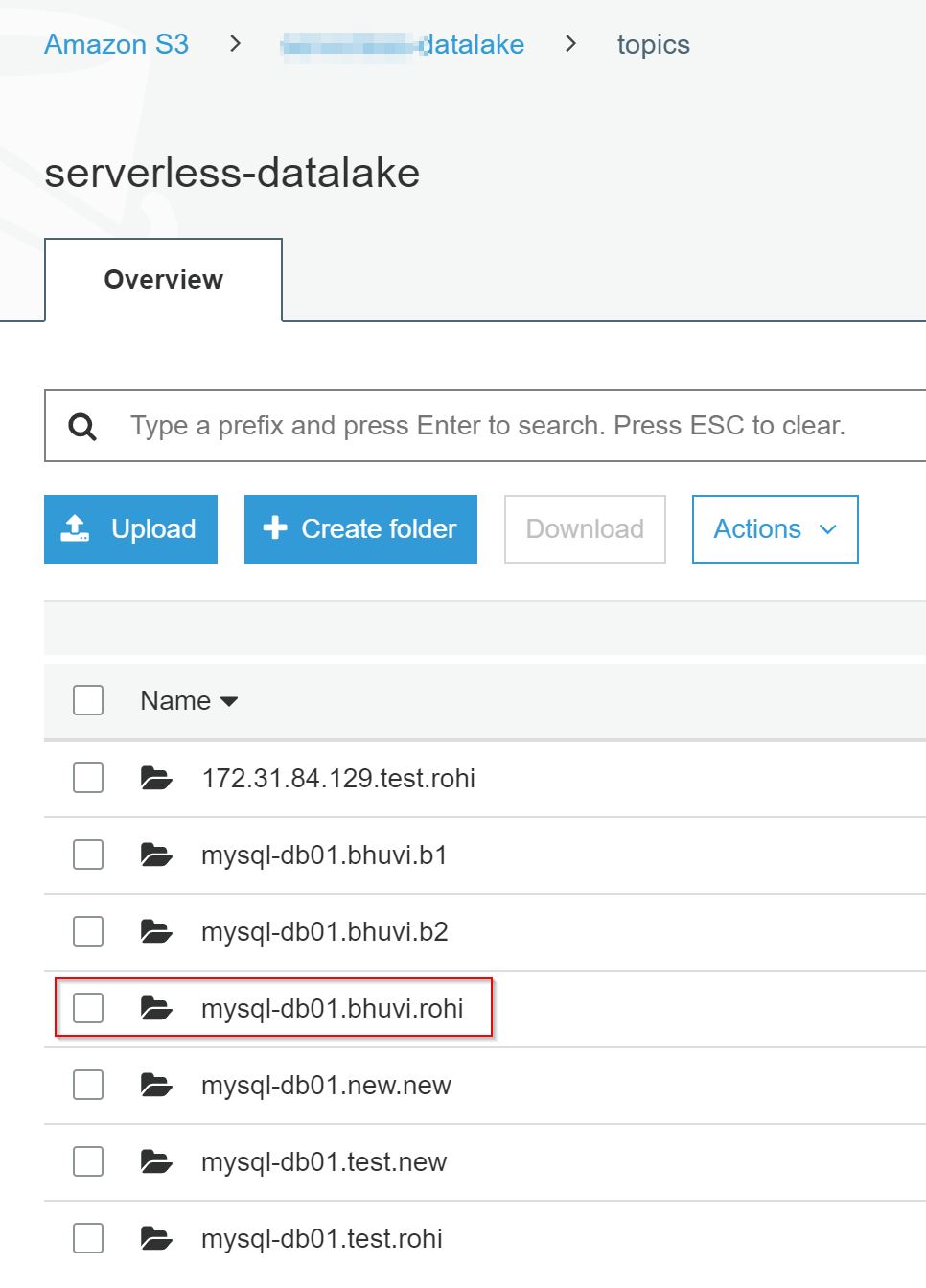The height and width of the screenshot is (1288, 926).
Task: Click the chevron after Amazon S3 breadcrumb
Action: pyautogui.click(x=235, y=44)
